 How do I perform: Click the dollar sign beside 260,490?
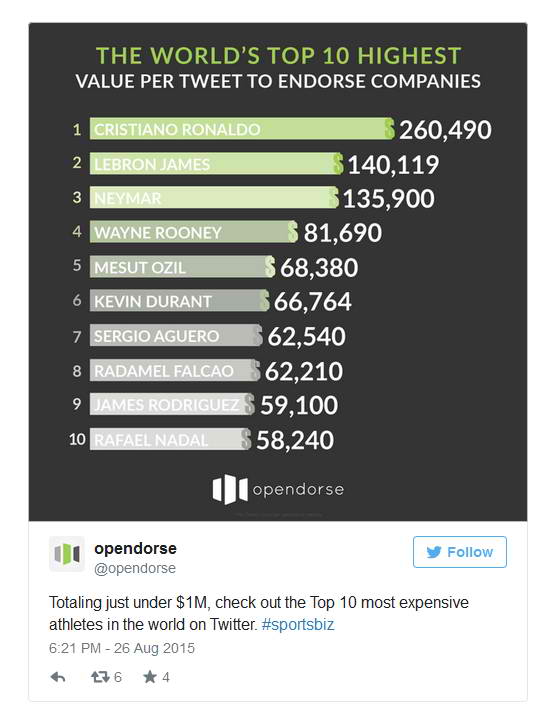tap(390, 129)
